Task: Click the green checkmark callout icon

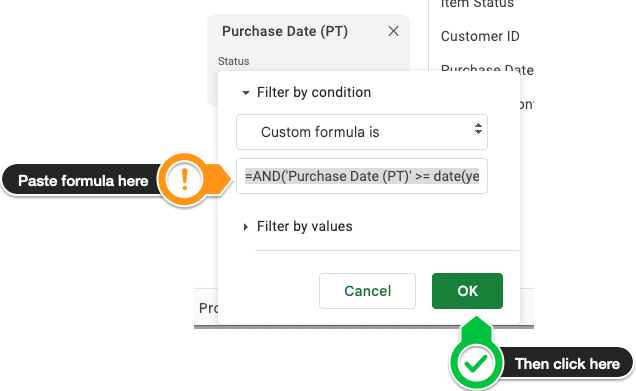Action: (476, 363)
